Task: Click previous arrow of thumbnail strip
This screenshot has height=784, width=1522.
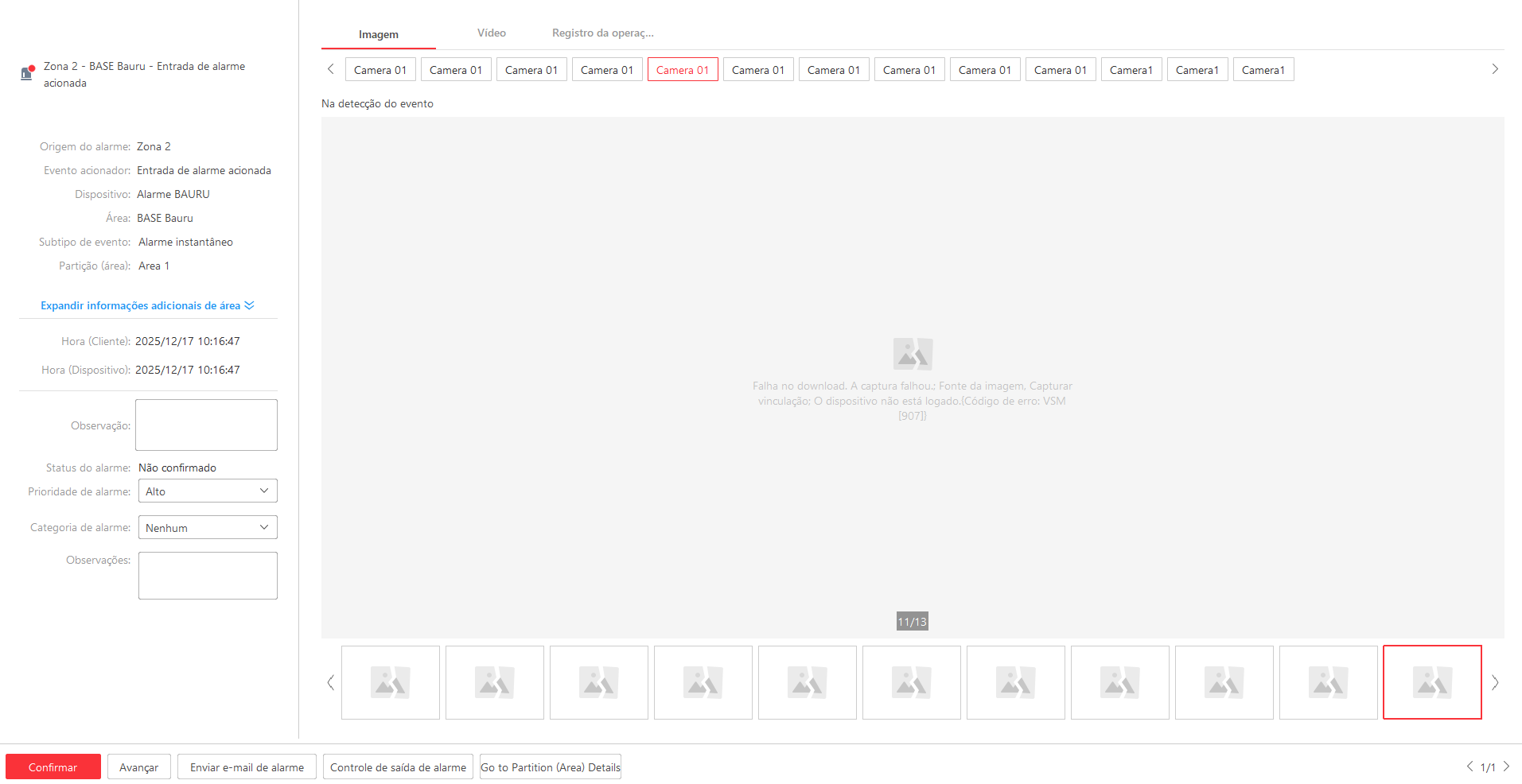Action: point(330,682)
